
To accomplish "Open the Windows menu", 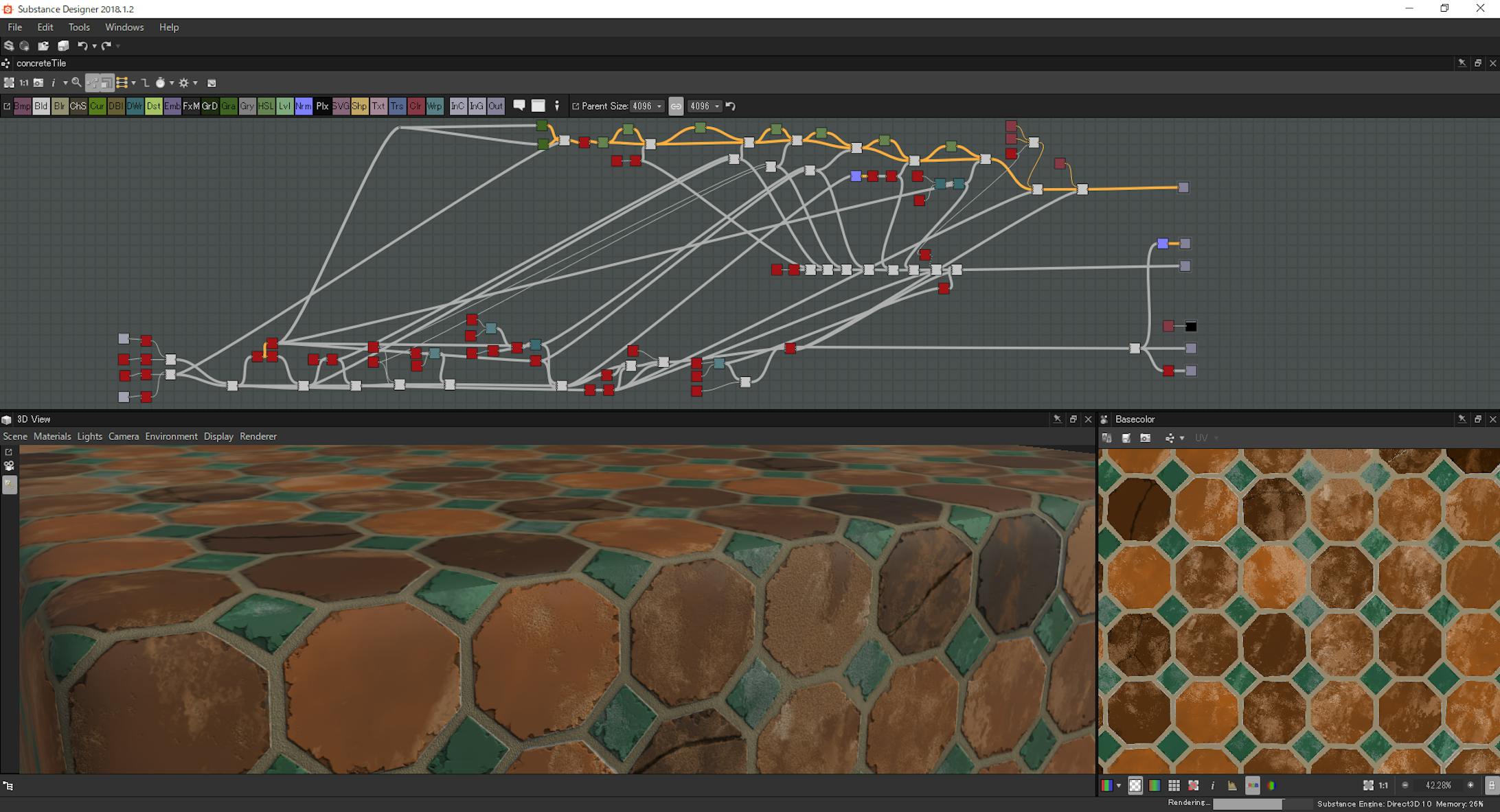I will click(124, 27).
